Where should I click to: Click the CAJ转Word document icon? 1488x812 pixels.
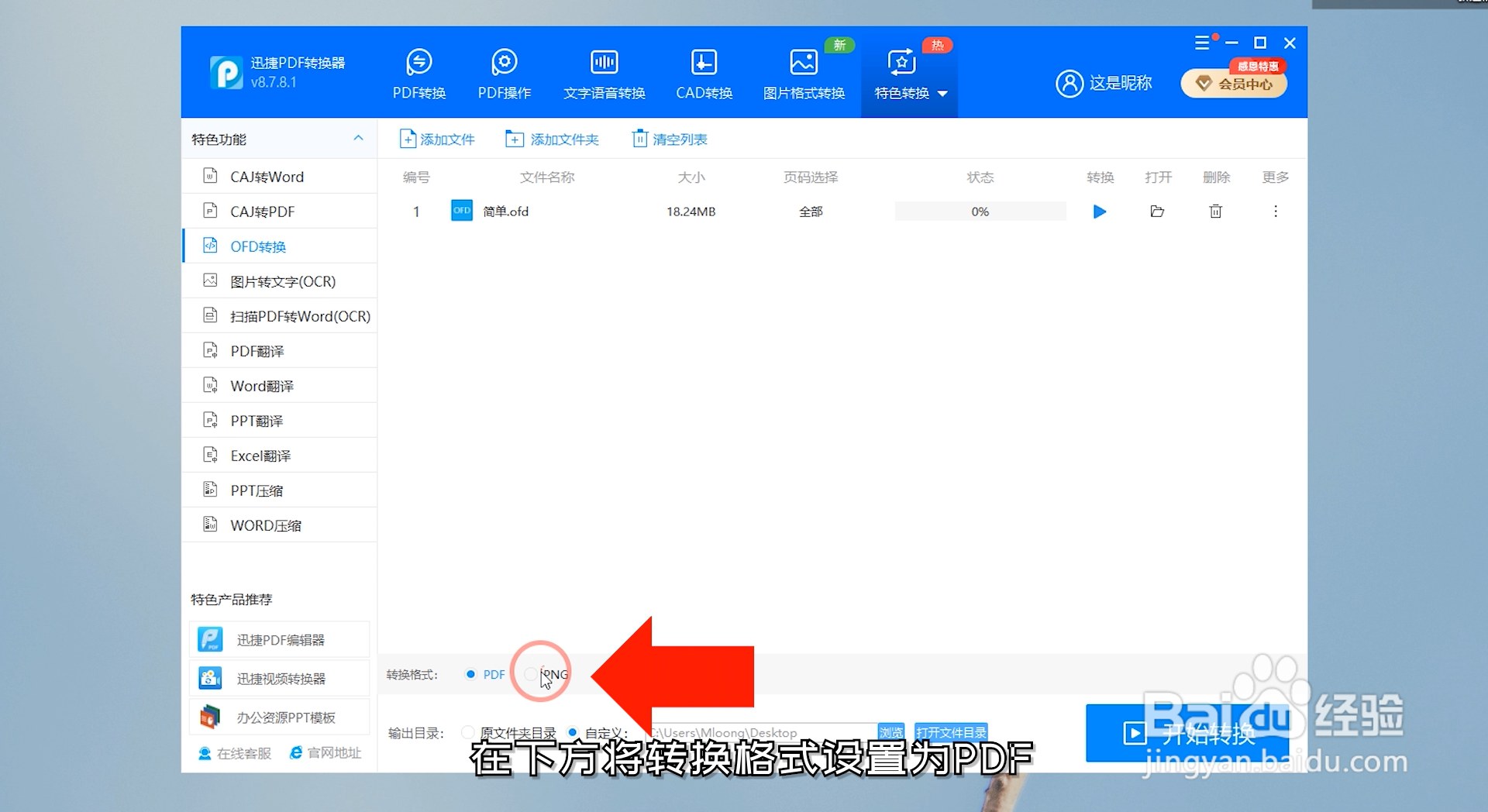[x=210, y=176]
